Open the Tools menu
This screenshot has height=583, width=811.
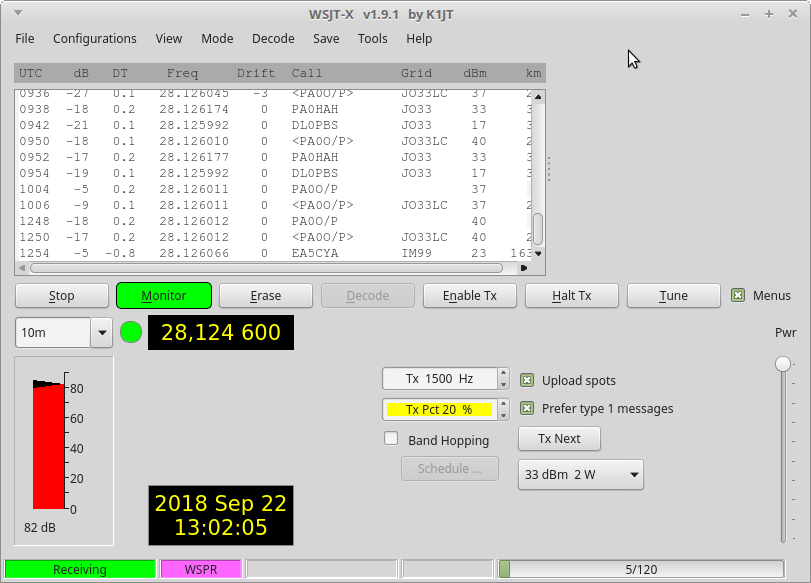tap(372, 39)
